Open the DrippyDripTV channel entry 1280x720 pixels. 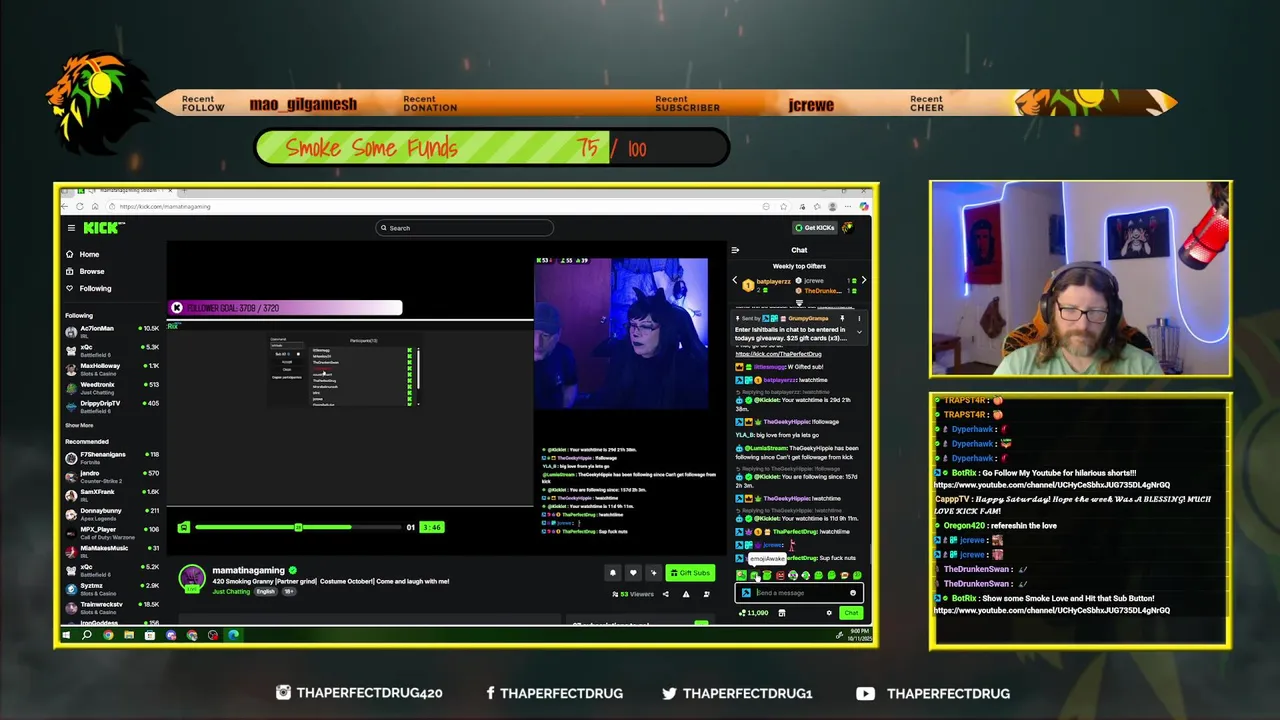(x=112, y=406)
